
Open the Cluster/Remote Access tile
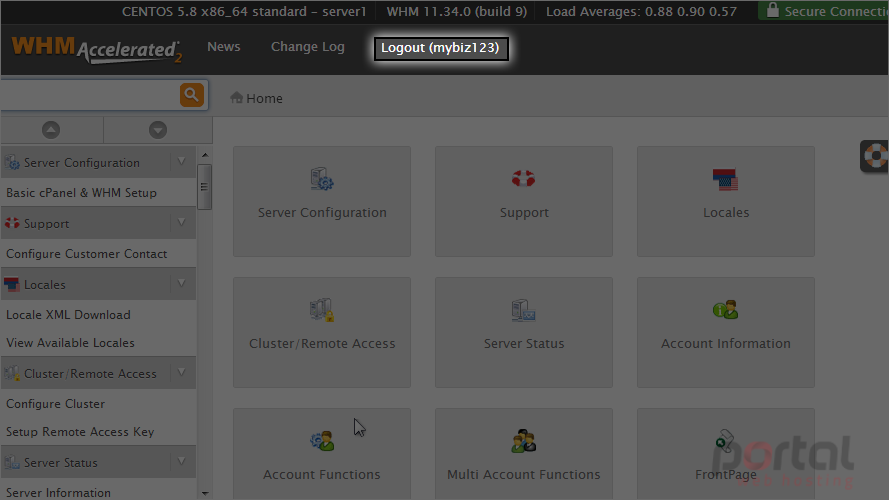pyautogui.click(x=322, y=332)
